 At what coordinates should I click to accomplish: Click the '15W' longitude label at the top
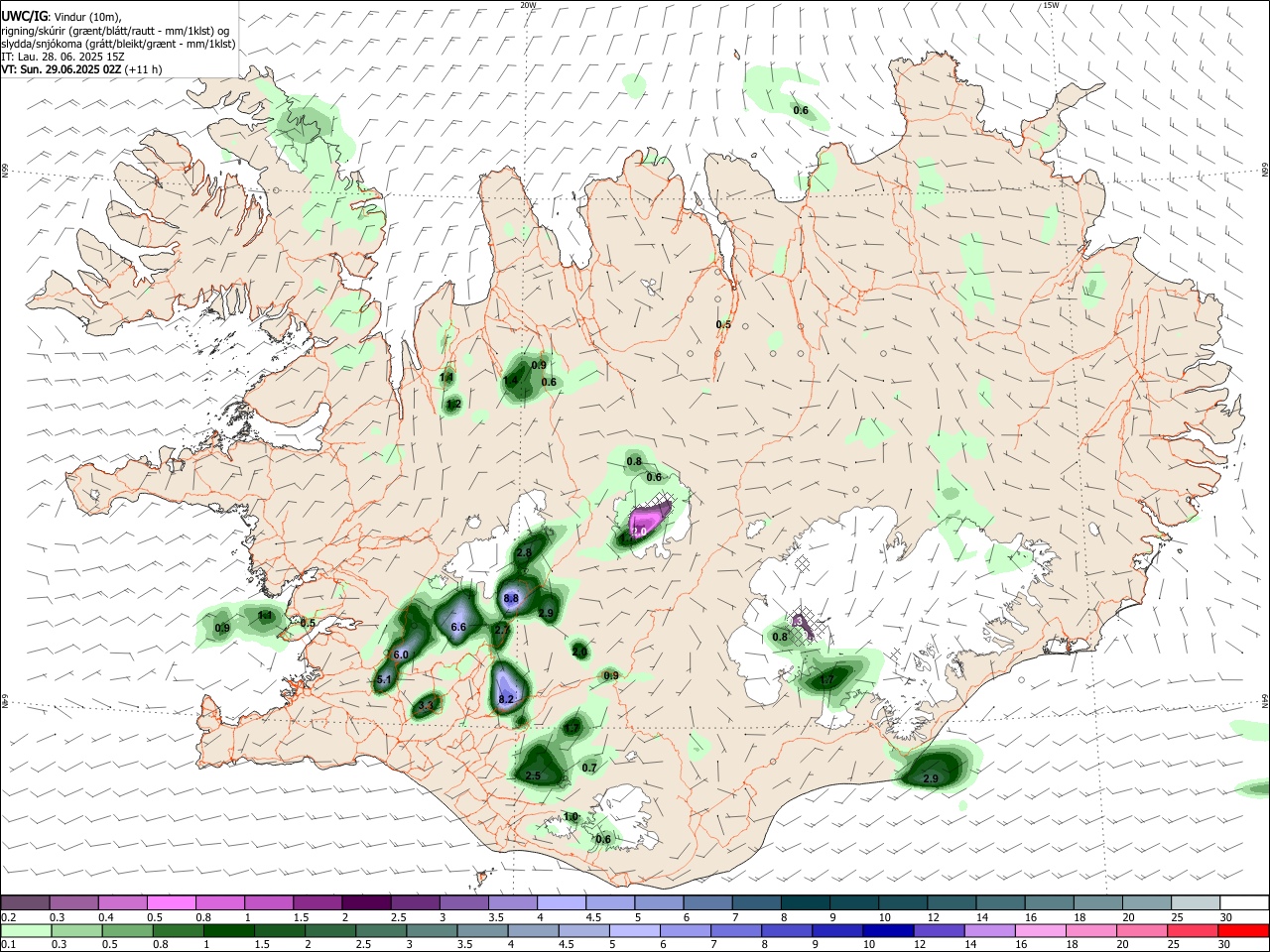pos(1052,5)
